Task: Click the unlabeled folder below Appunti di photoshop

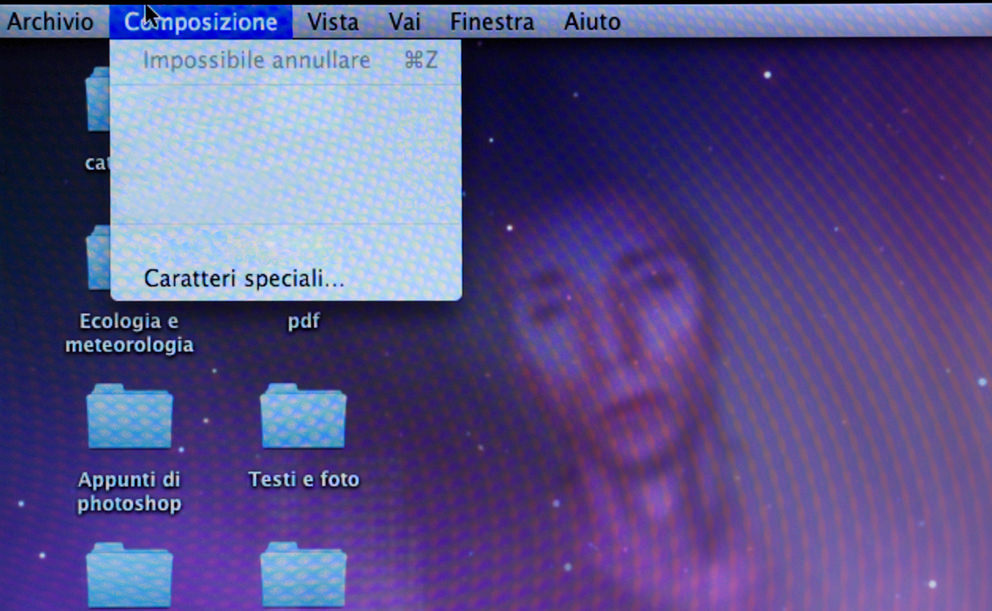Action: pyautogui.click(x=129, y=575)
